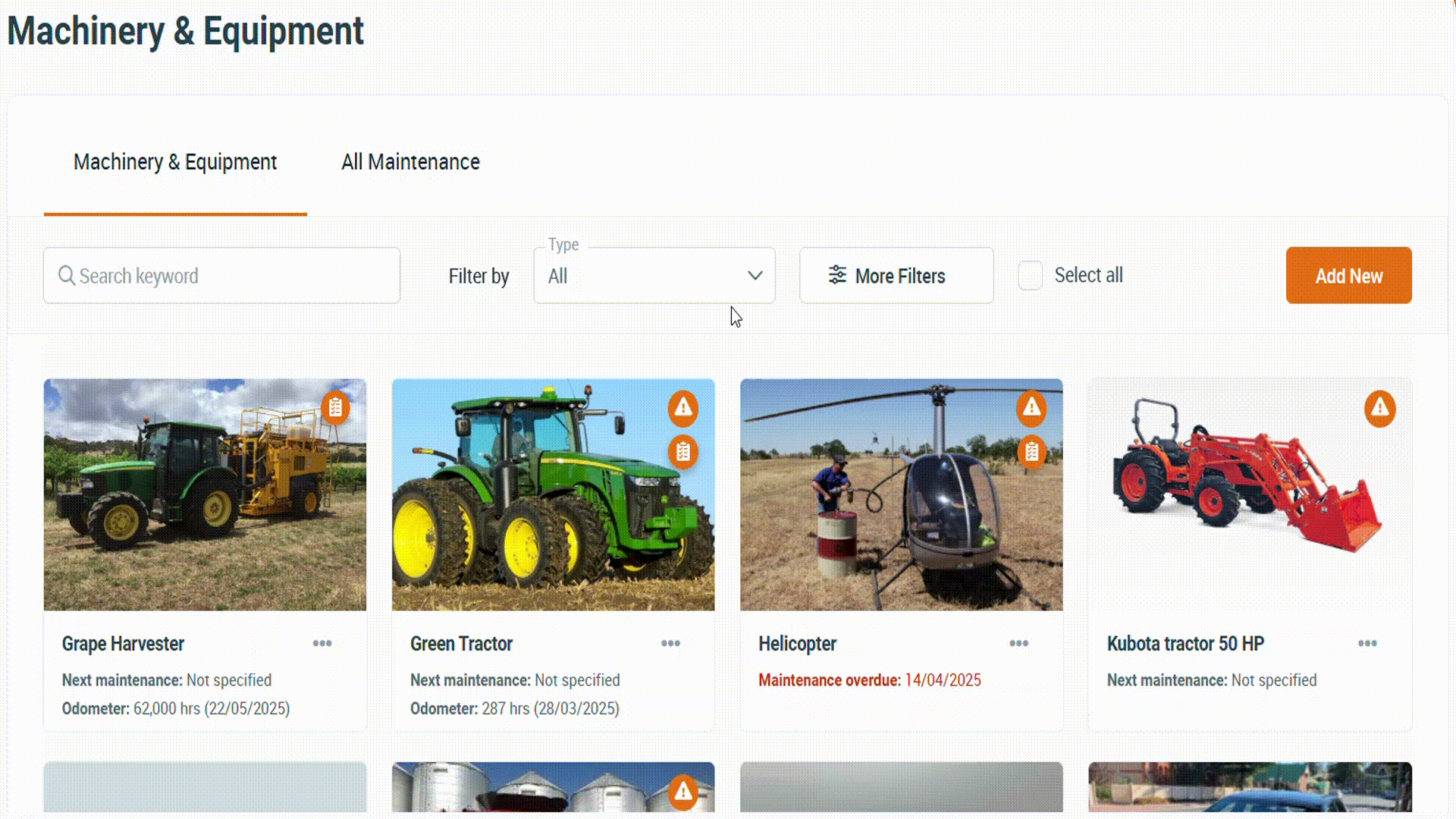Open Kubota tractor 50 HP options menu
Viewport: 1456px width, 819px height.
coord(1367,643)
